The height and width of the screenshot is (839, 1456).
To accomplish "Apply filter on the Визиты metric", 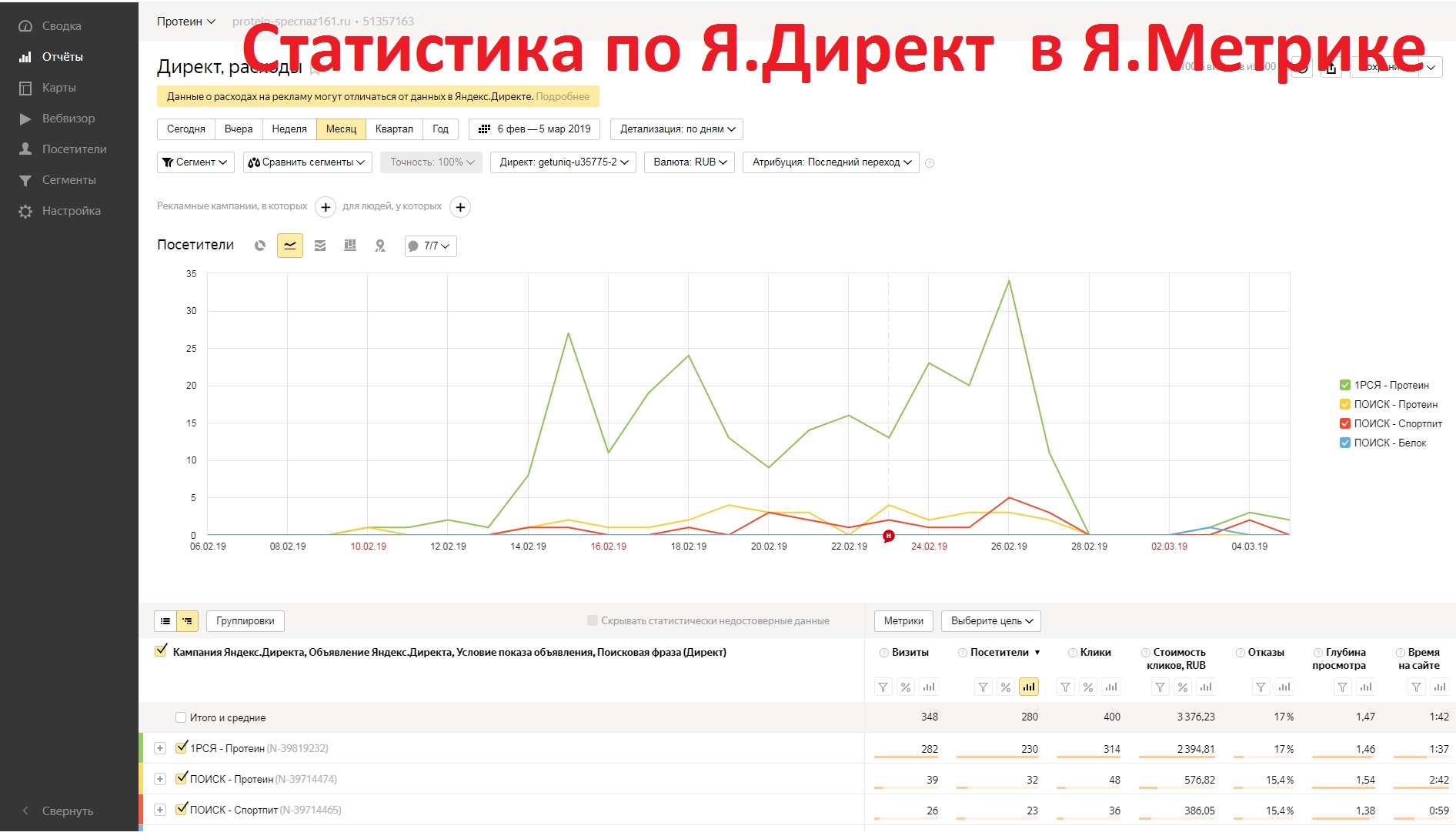I will [x=883, y=687].
